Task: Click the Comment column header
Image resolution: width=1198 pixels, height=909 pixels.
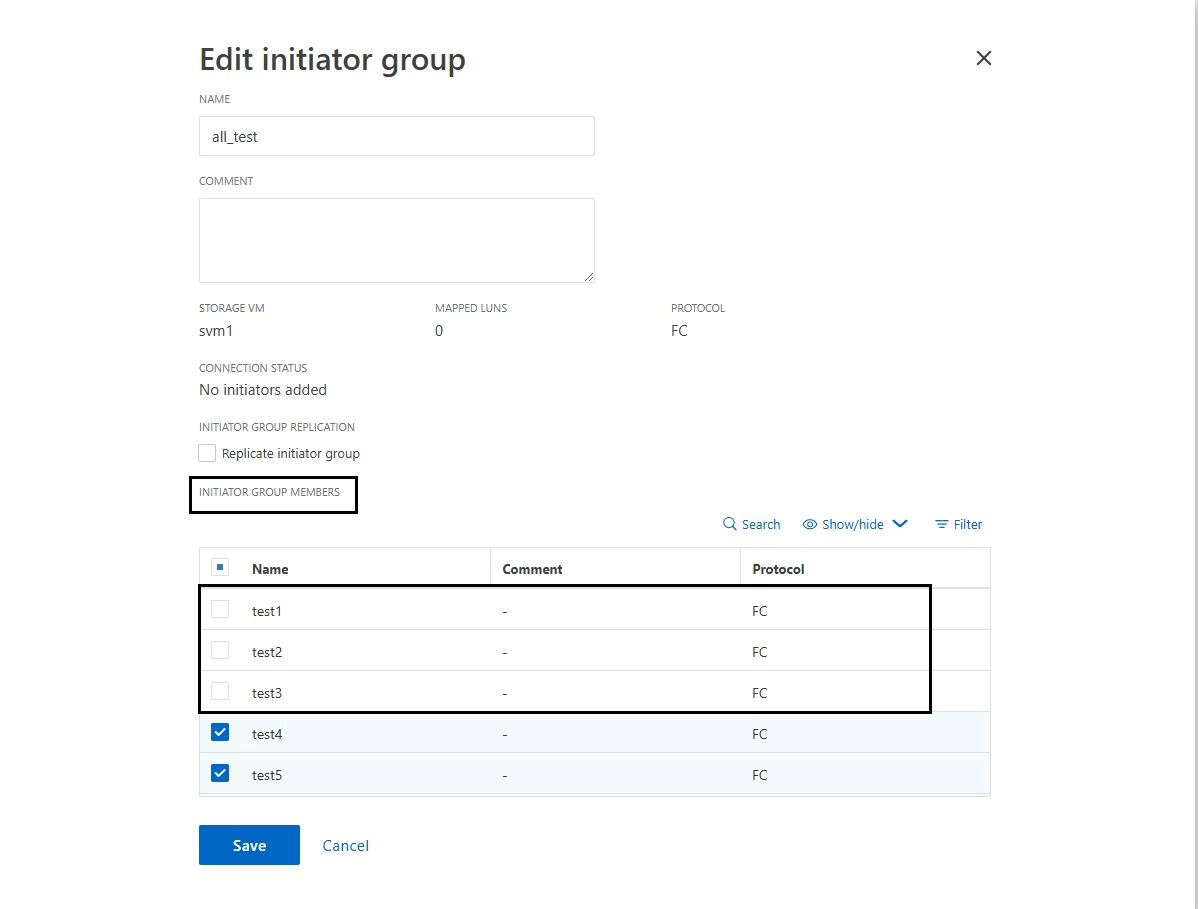Action: (x=532, y=569)
